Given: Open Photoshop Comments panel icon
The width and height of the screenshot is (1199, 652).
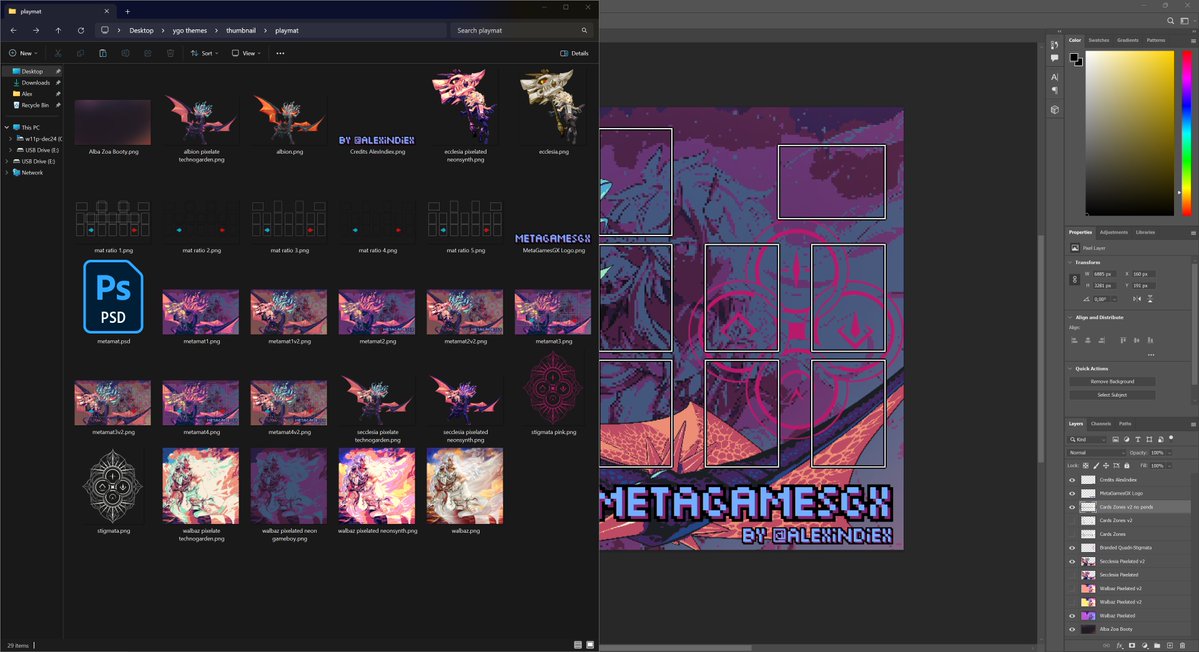Looking at the screenshot, I should [x=1054, y=58].
